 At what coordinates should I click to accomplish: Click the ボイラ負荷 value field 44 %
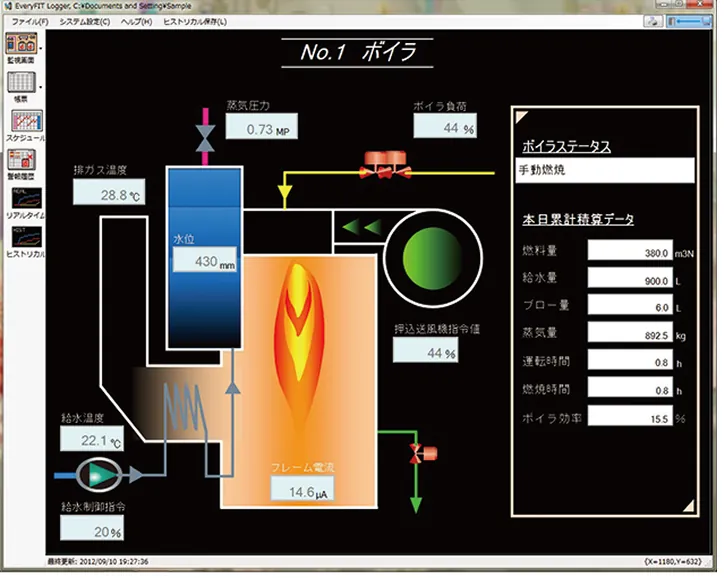445,126
